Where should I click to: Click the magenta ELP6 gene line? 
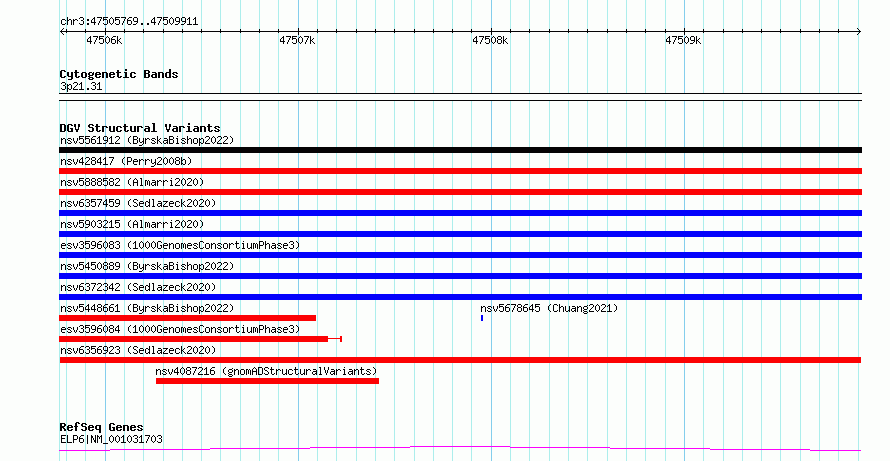[460, 449]
